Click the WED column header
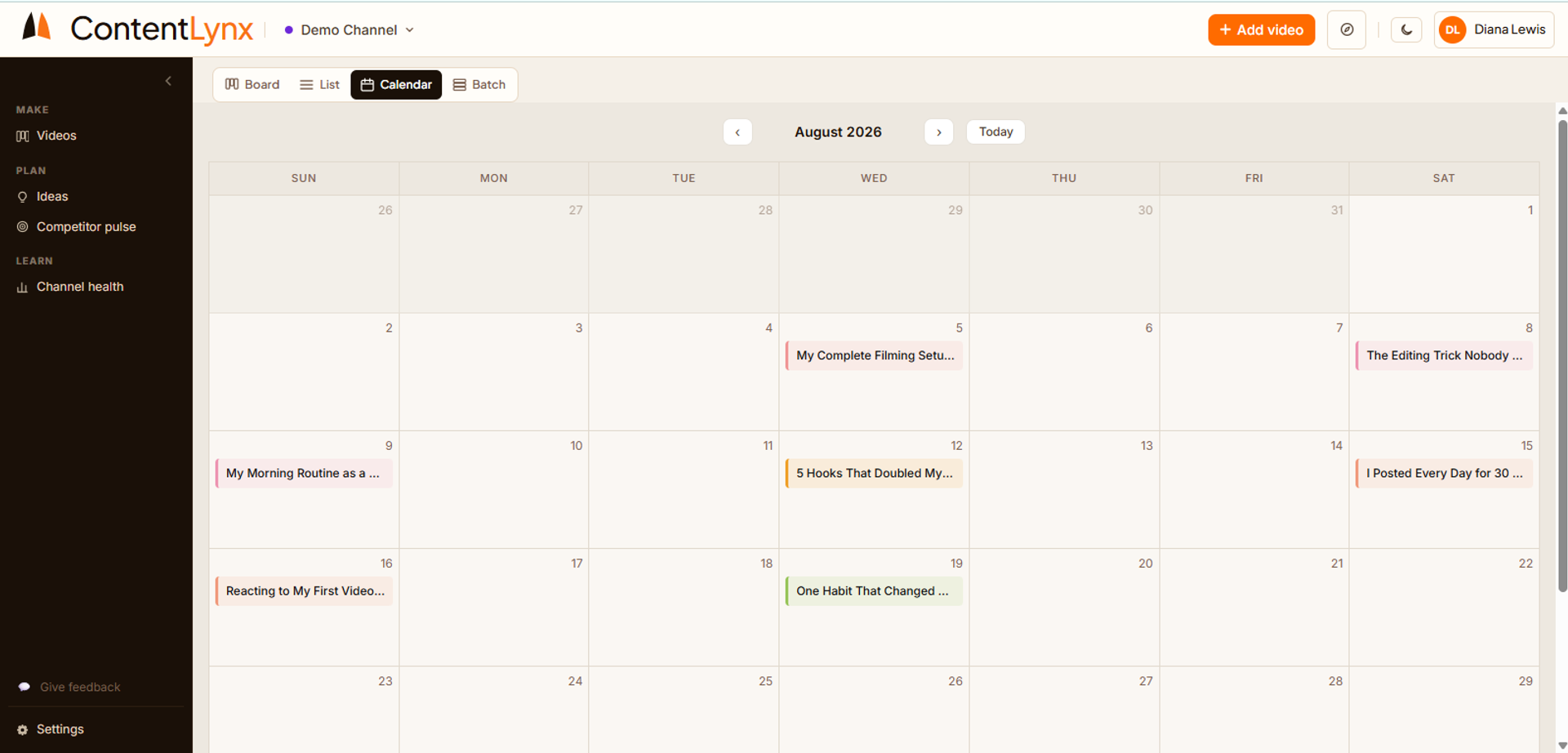 pyautogui.click(x=874, y=178)
